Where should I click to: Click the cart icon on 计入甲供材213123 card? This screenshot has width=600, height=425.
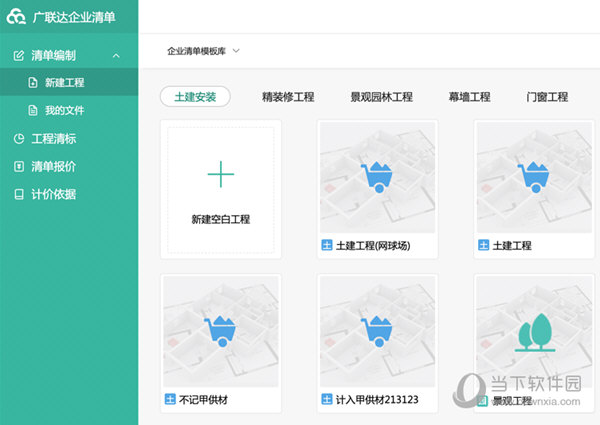tap(377, 331)
